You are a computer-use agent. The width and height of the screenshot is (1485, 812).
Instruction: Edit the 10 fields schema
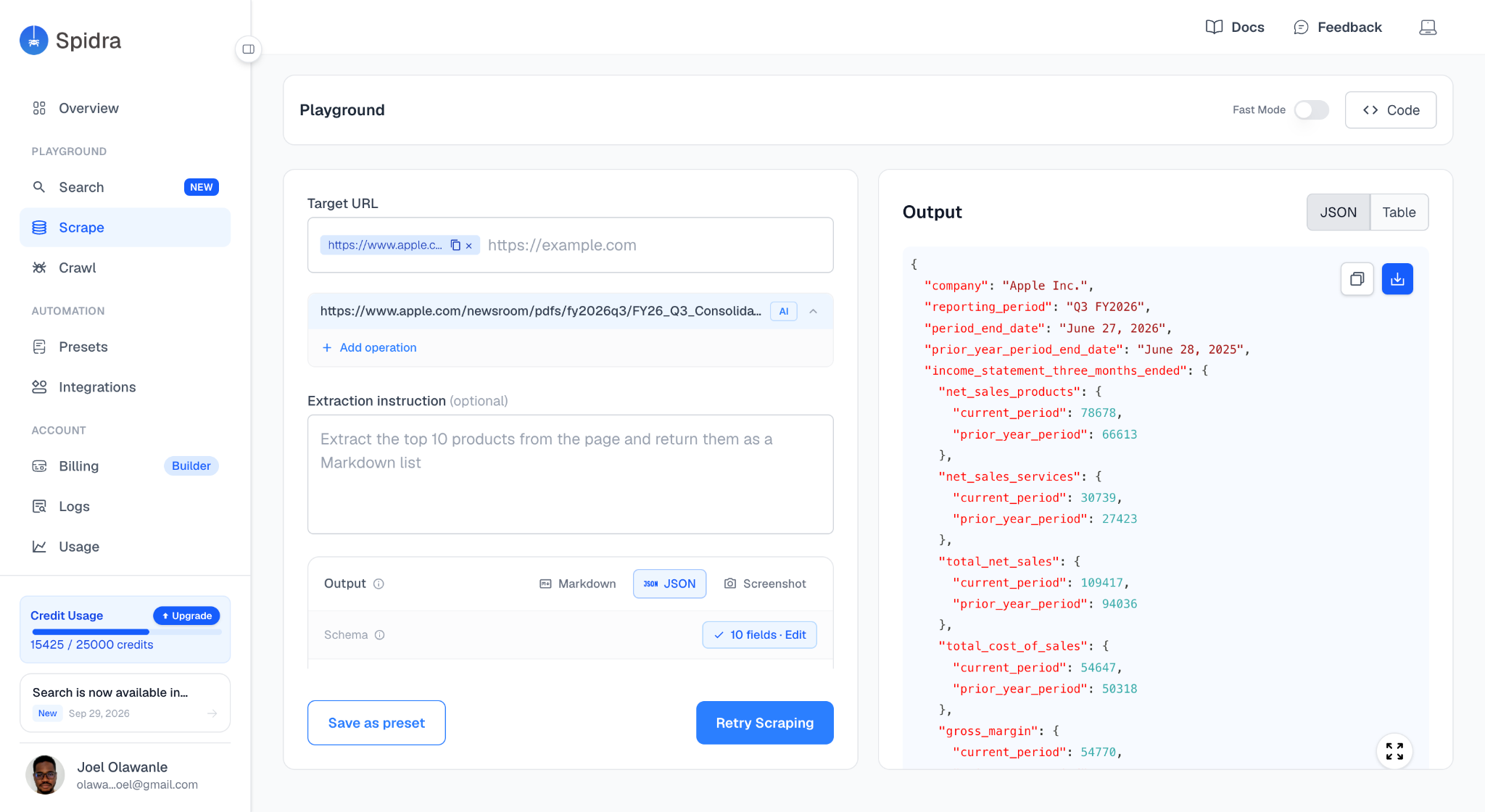point(759,635)
